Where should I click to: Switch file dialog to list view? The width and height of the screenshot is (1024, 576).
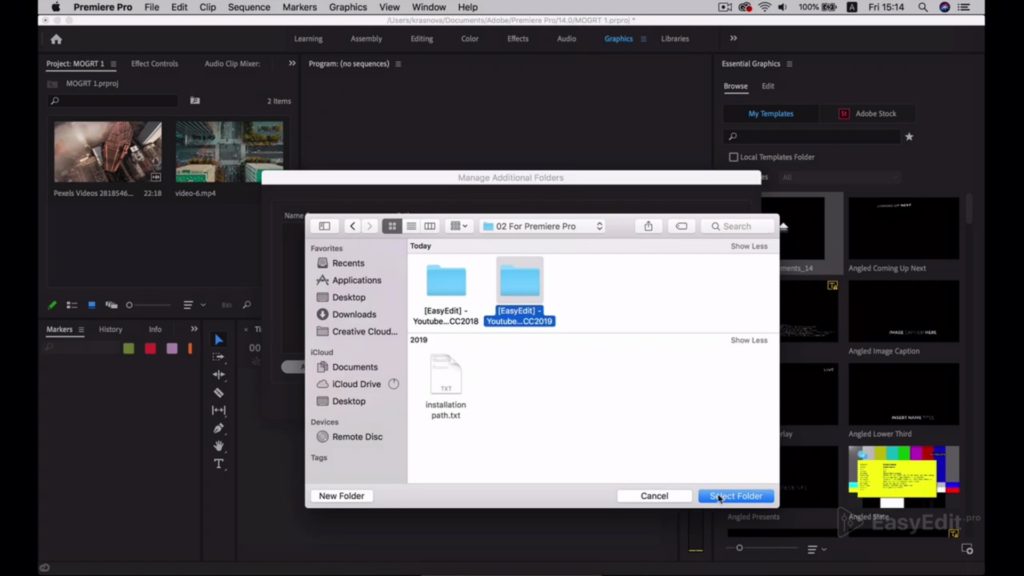[x=411, y=226]
